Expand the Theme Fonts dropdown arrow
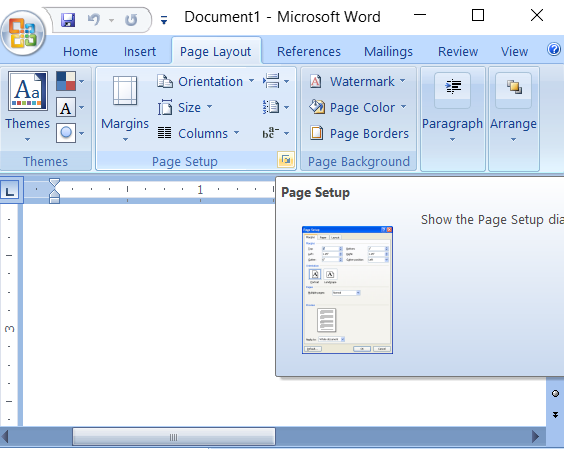The width and height of the screenshot is (564, 449). pyautogui.click(x=82, y=107)
